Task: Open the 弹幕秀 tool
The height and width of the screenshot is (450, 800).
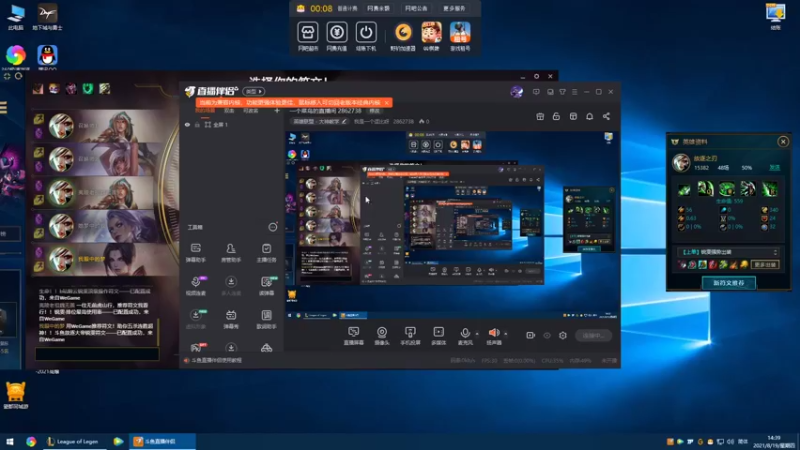Action: tap(231, 319)
